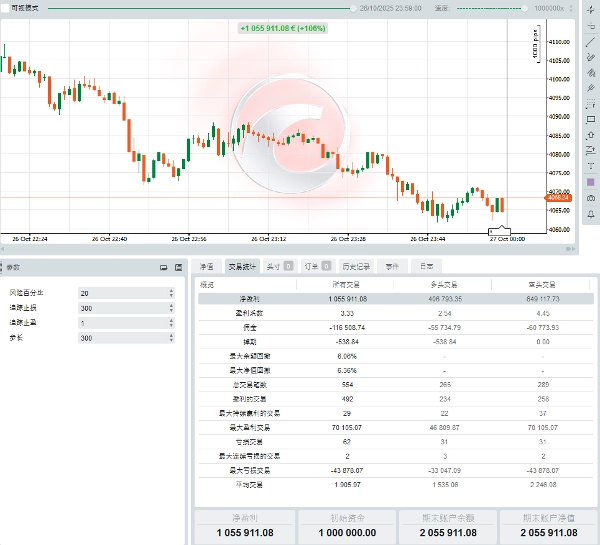Open the purple drawing color swatch
This screenshot has width=600, height=545.
coord(590,182)
